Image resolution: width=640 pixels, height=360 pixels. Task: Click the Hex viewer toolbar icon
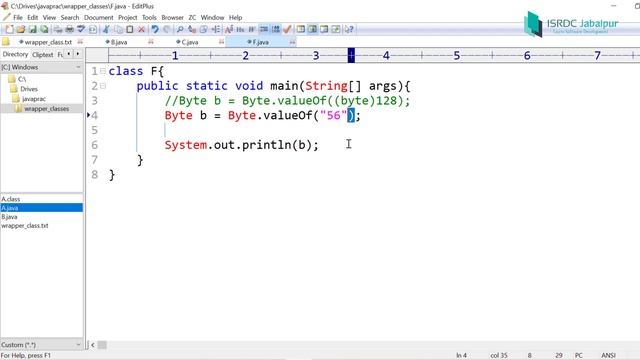[x=240, y=29]
